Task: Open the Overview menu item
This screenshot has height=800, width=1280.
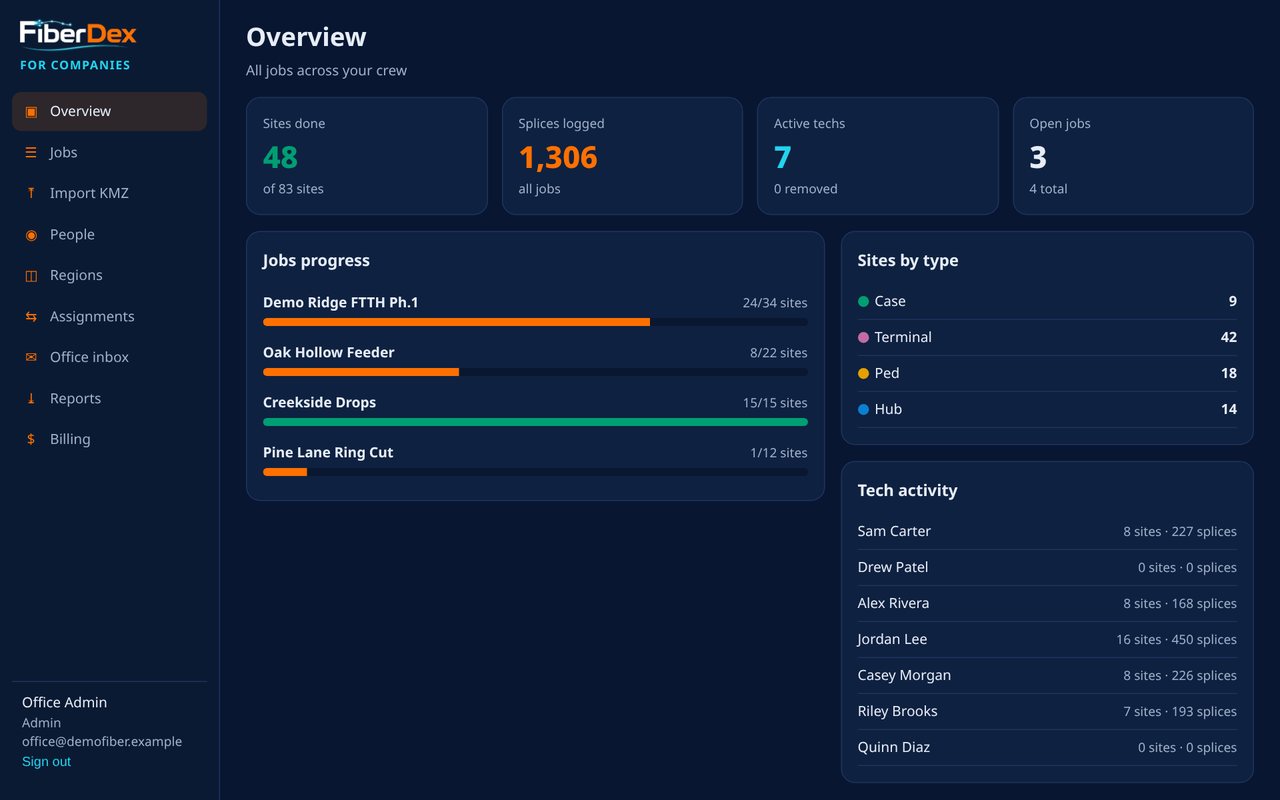Action: pos(109,111)
